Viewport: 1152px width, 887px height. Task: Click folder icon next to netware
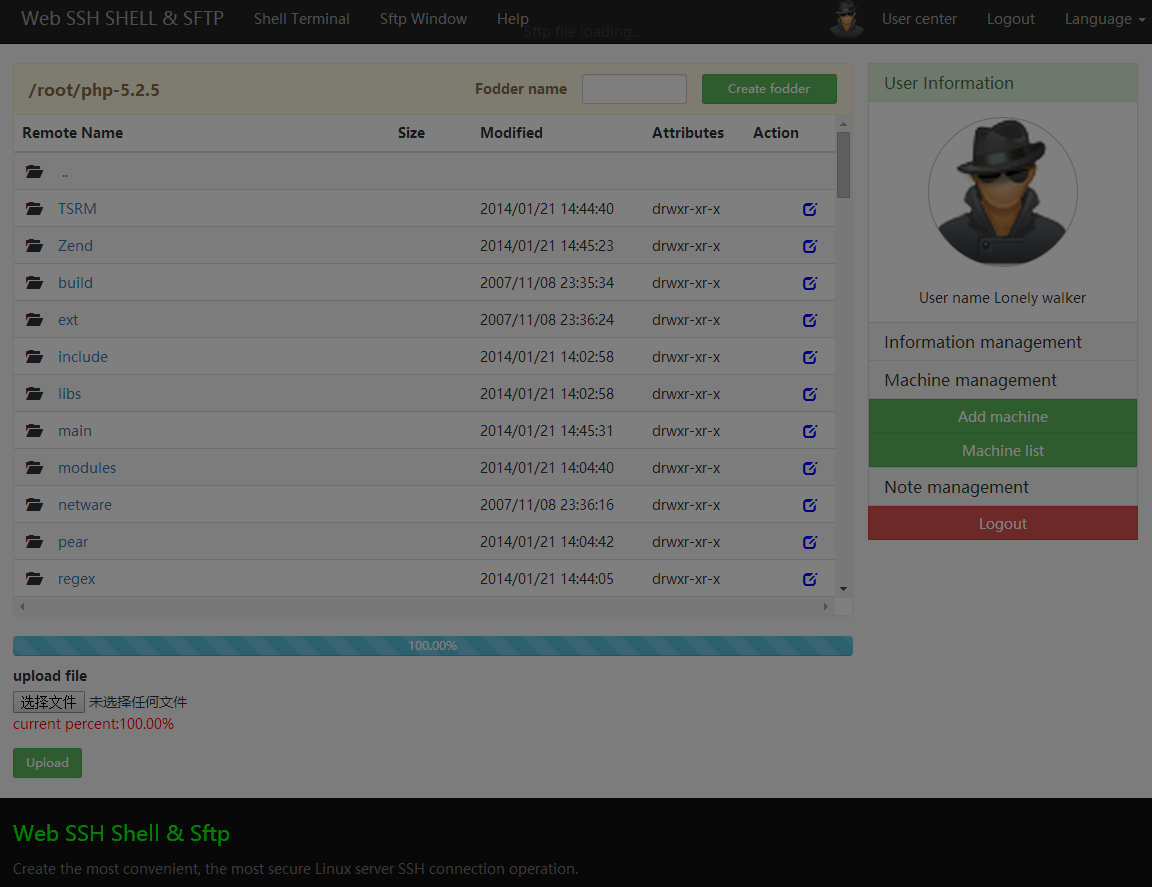[35, 504]
